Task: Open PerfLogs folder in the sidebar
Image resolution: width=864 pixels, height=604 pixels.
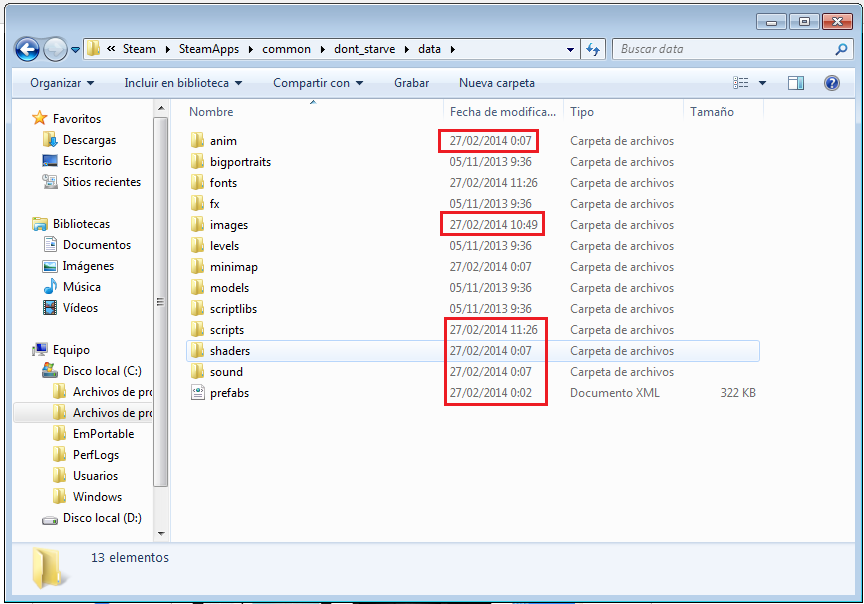Action: (x=95, y=455)
